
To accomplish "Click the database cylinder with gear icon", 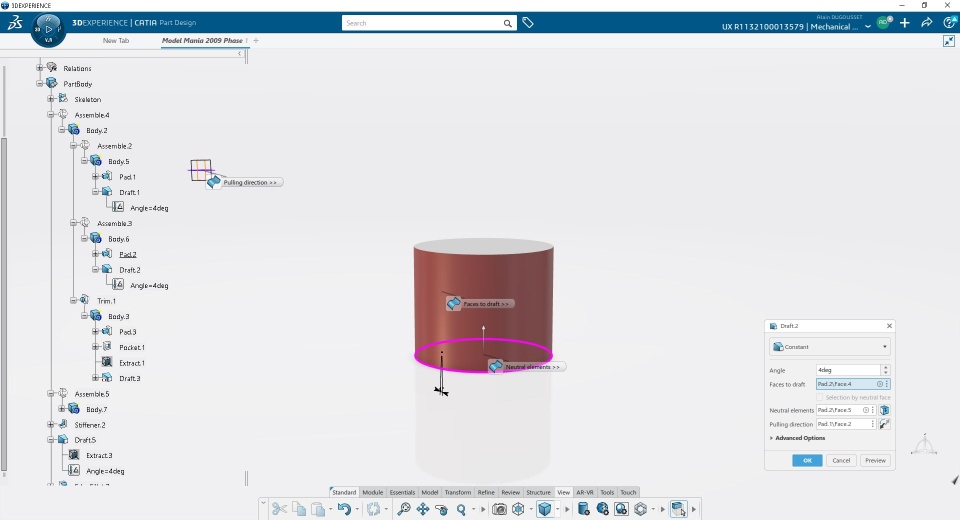I will tap(583, 509).
